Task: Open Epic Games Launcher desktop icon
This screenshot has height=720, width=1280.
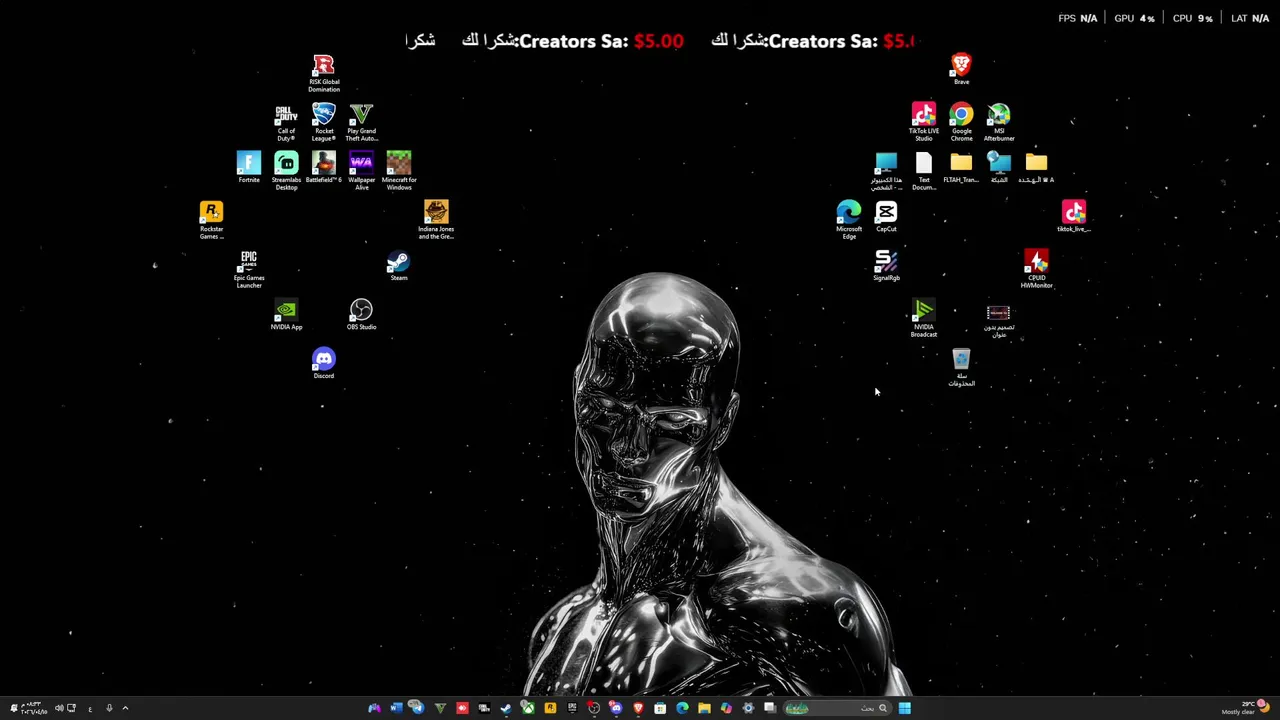Action: pos(249,270)
